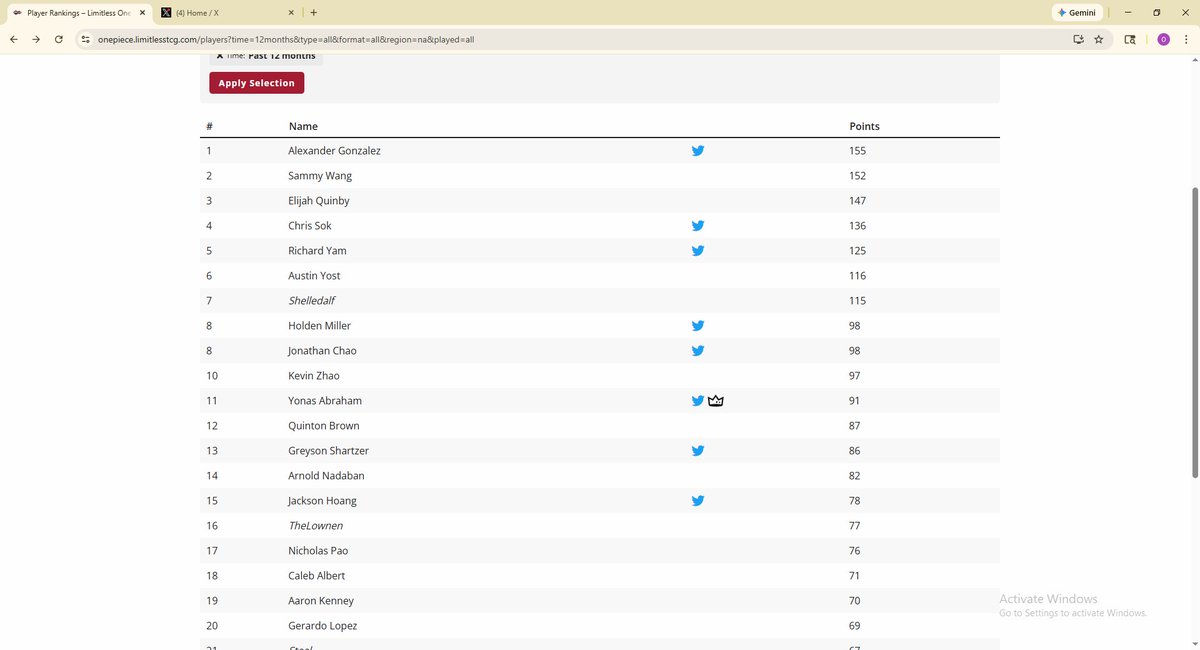The height and width of the screenshot is (650, 1200).
Task: Open Alexander Gonzalez's Twitter icon
Action: point(698,151)
